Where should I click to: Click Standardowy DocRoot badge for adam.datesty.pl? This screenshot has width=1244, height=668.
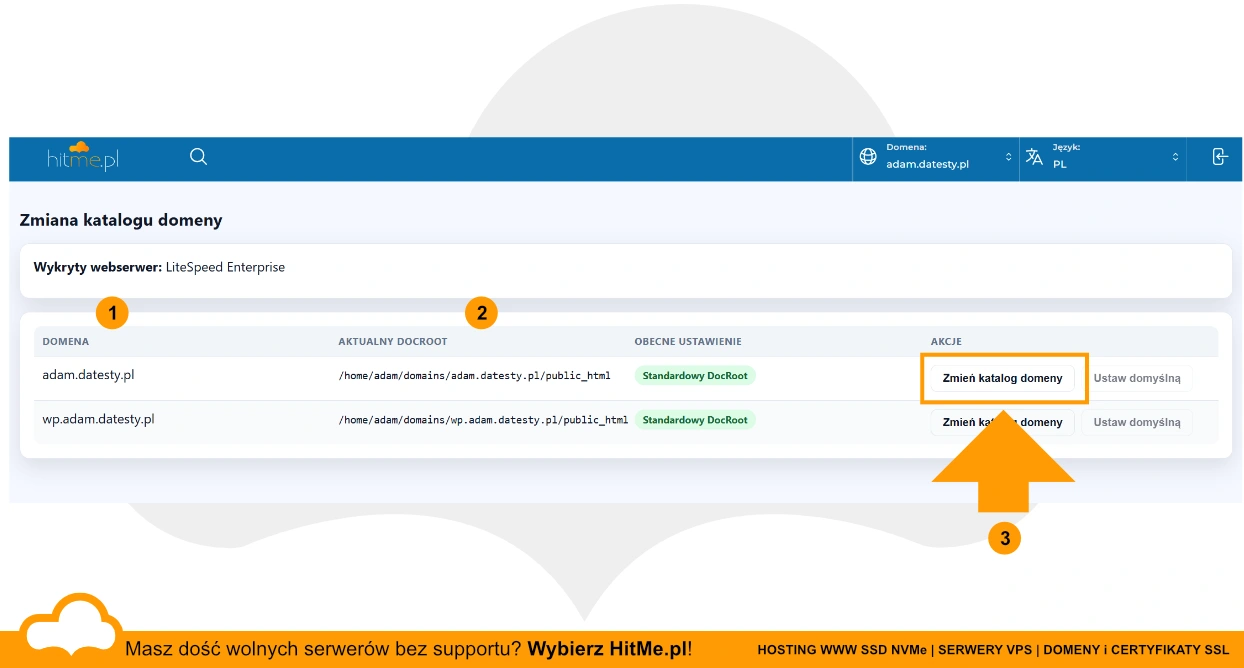tap(695, 376)
